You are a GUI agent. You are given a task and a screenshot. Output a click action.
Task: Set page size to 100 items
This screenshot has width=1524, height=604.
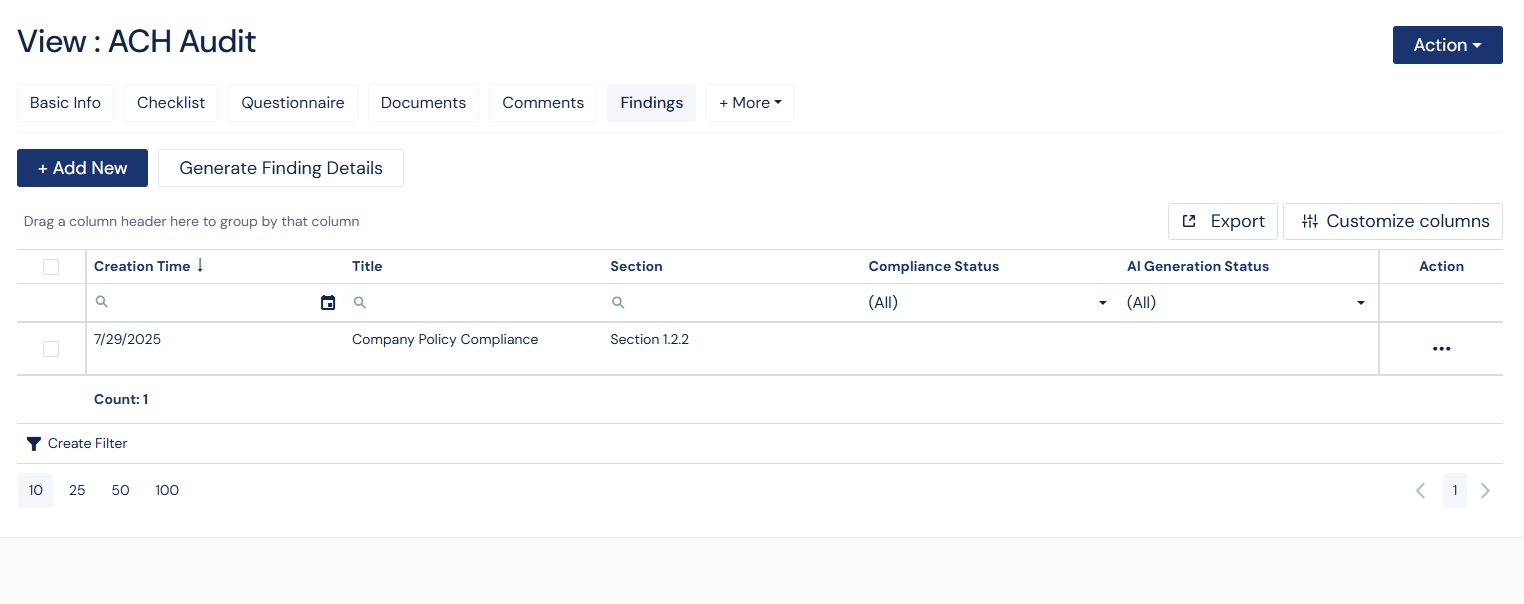click(x=166, y=490)
